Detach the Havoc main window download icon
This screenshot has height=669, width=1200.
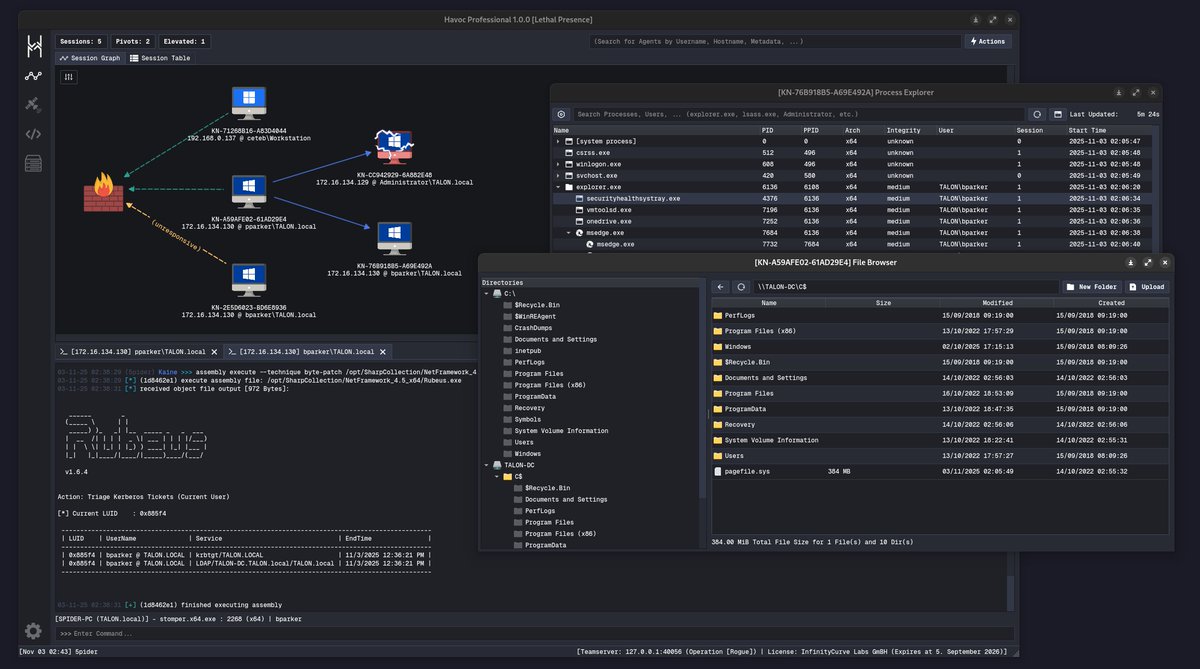pos(976,19)
